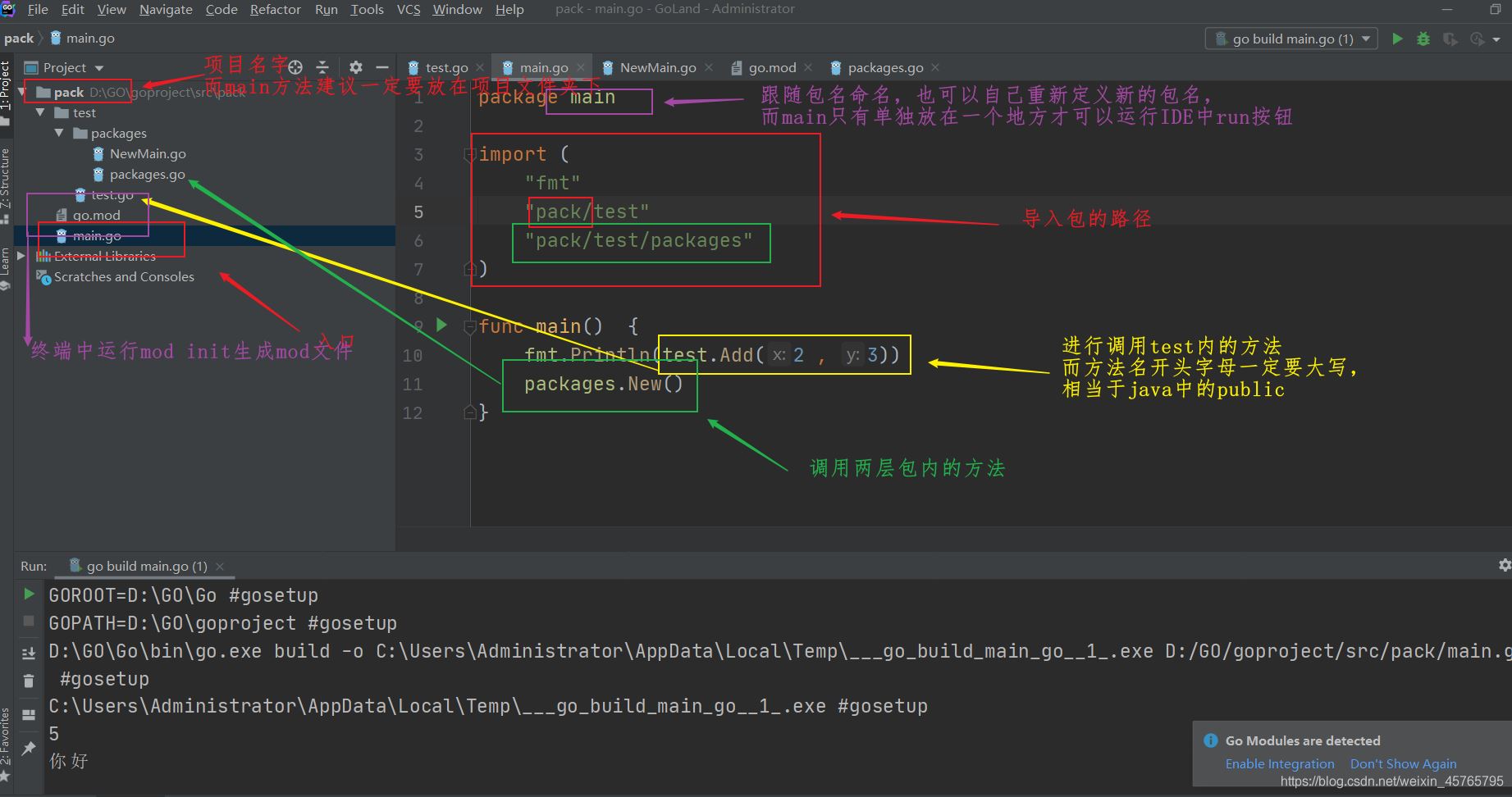Switch to the NewMain.go editor tab
Image resolution: width=1512 pixels, height=797 pixels.
(657, 67)
